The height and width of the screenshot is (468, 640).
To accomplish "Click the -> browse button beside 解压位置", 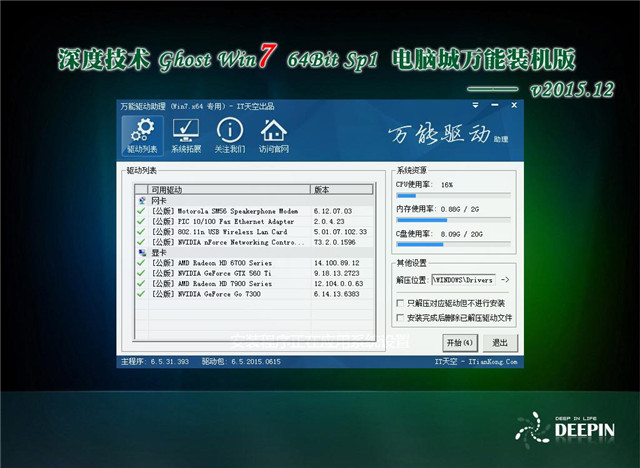I will click(x=505, y=280).
